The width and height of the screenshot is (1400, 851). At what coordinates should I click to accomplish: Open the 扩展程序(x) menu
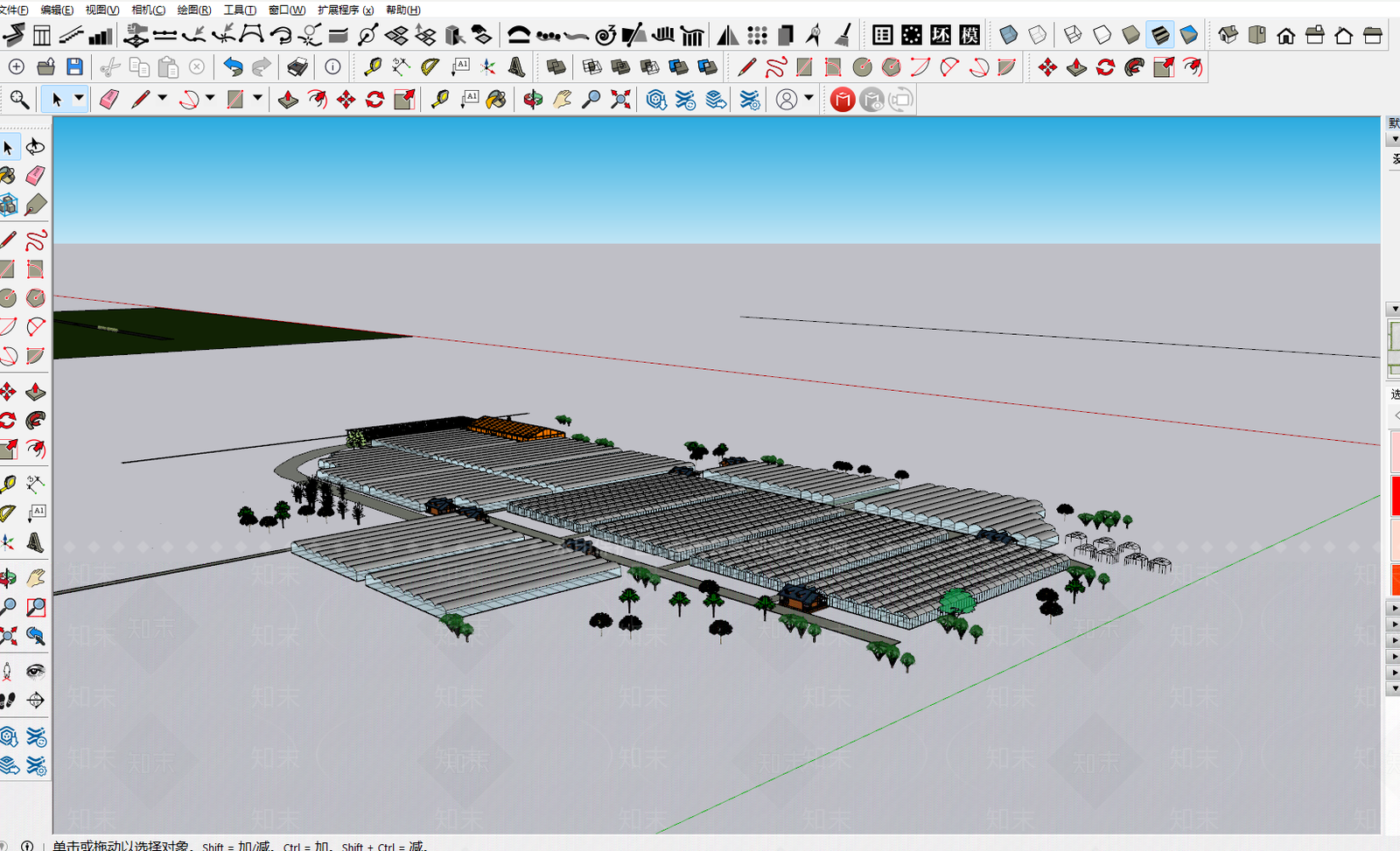(x=346, y=10)
